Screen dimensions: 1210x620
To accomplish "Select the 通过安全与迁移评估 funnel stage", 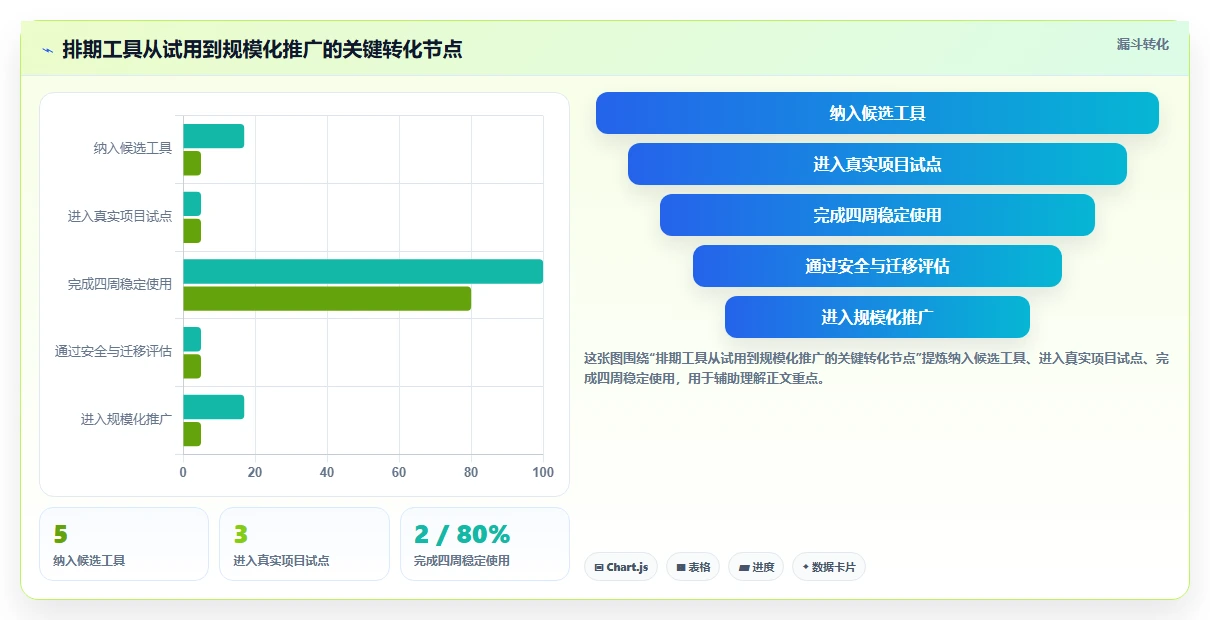I will [x=877, y=266].
